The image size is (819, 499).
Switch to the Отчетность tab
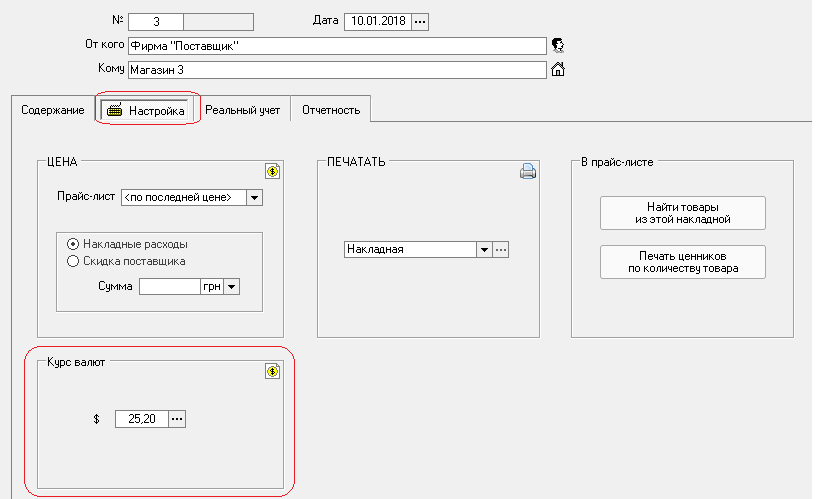pos(330,110)
